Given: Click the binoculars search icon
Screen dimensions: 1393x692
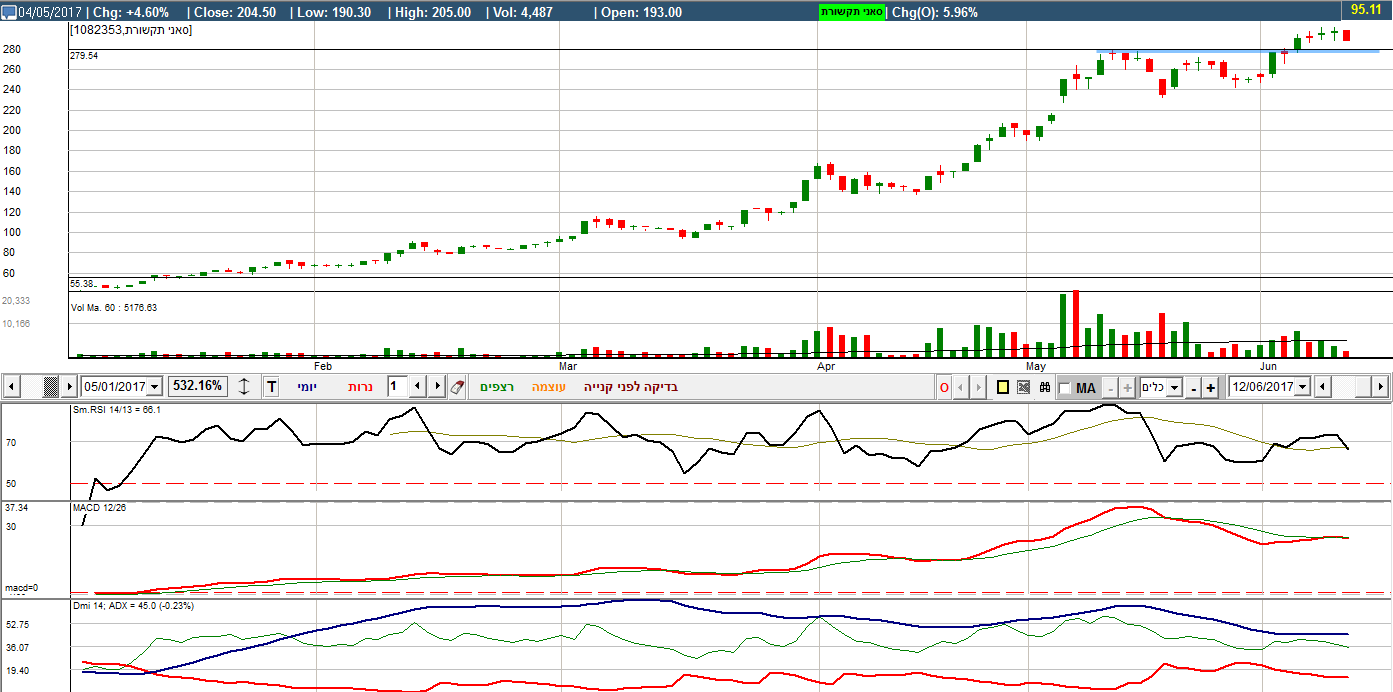Looking at the screenshot, I should coord(1045,387).
